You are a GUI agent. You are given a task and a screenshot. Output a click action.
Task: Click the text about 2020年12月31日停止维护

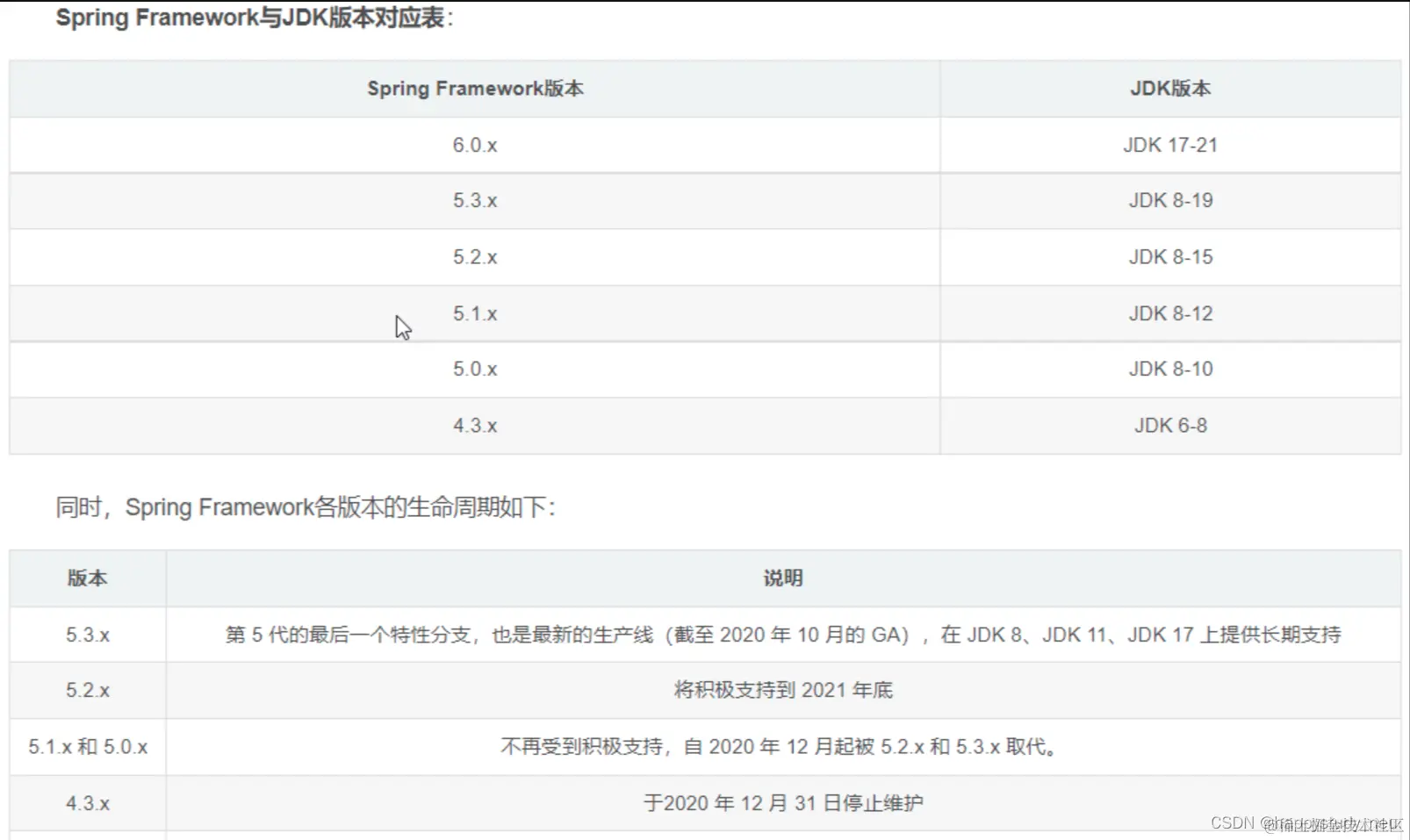click(x=784, y=801)
